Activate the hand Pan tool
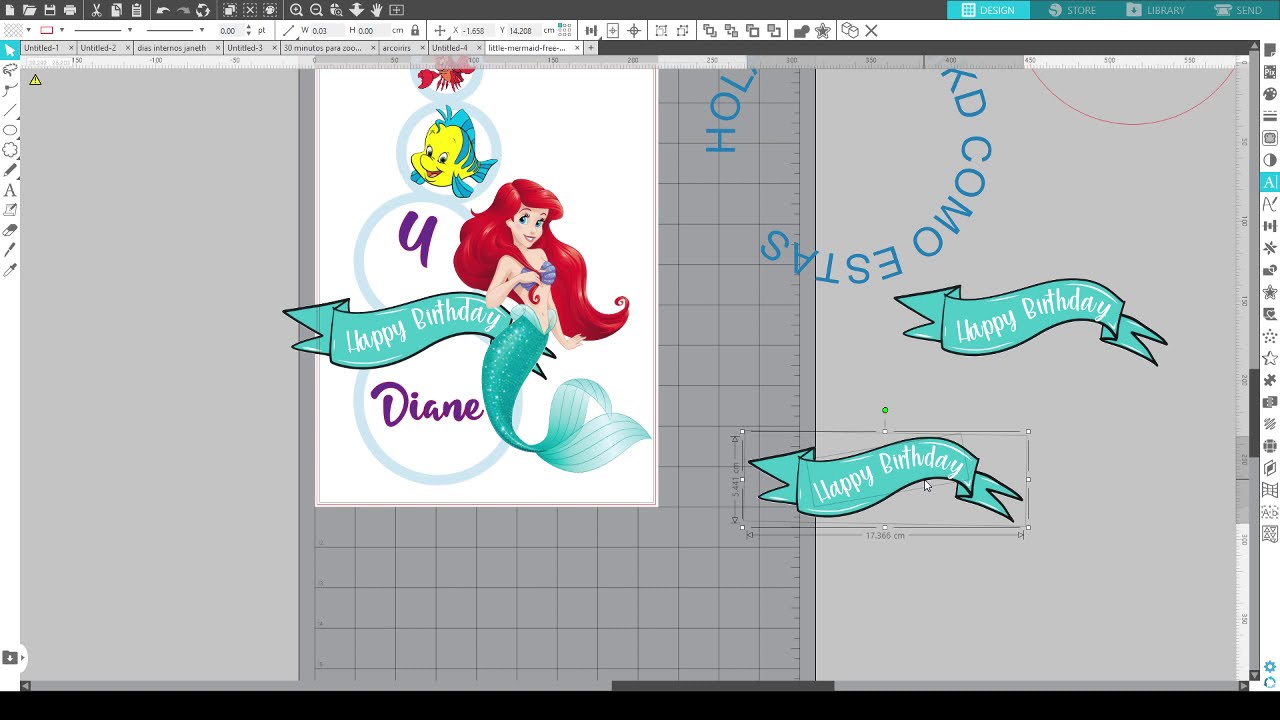This screenshot has height=720, width=1280. pyautogui.click(x=376, y=10)
